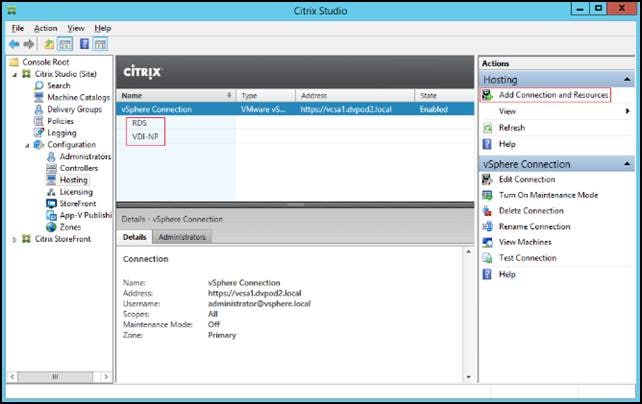The width and height of the screenshot is (642, 404).
Task: Select the Citrix Studio (Site) node
Action: (66, 74)
